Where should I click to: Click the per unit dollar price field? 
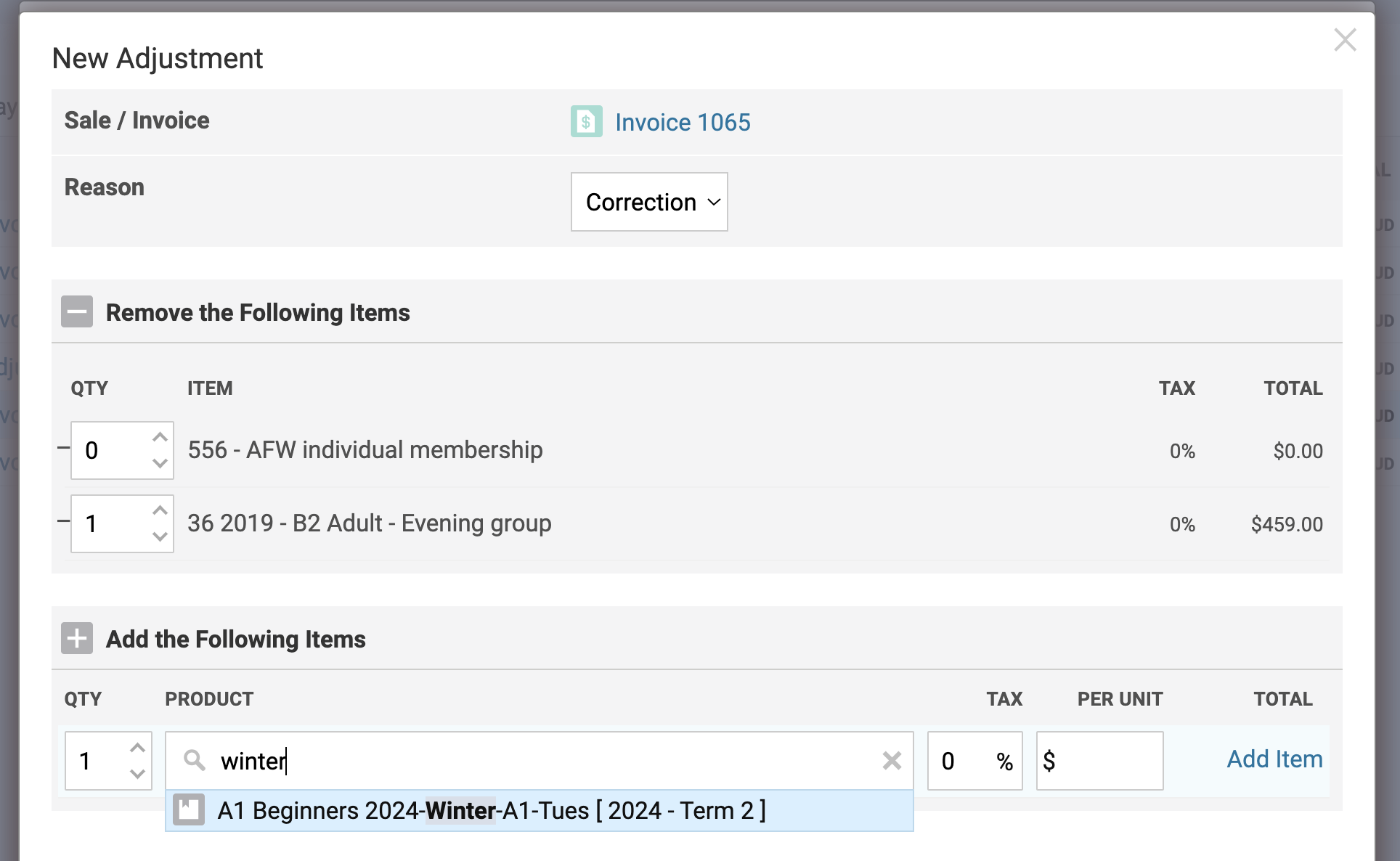click(1107, 761)
